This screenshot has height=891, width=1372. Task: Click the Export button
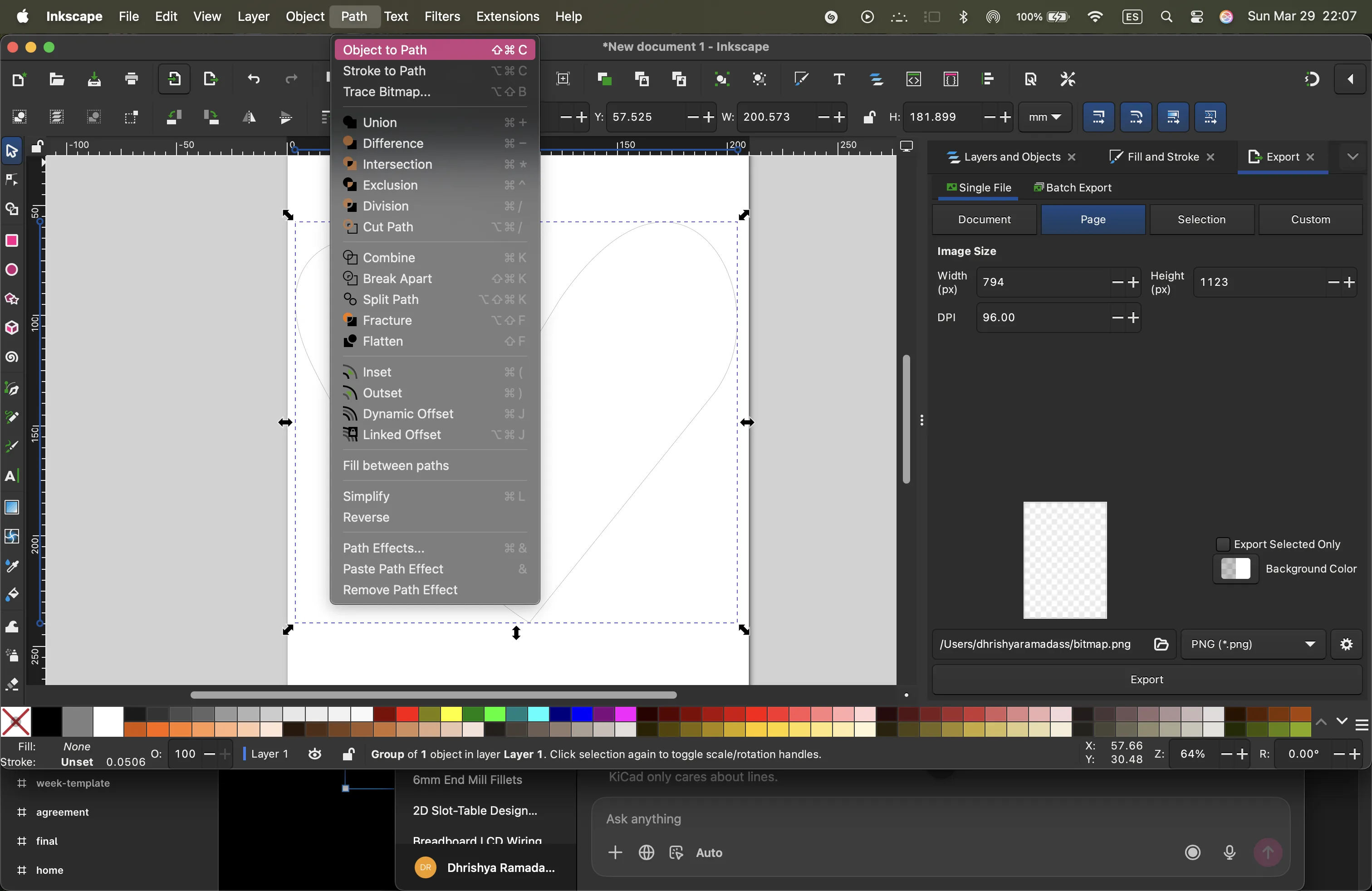tap(1146, 680)
